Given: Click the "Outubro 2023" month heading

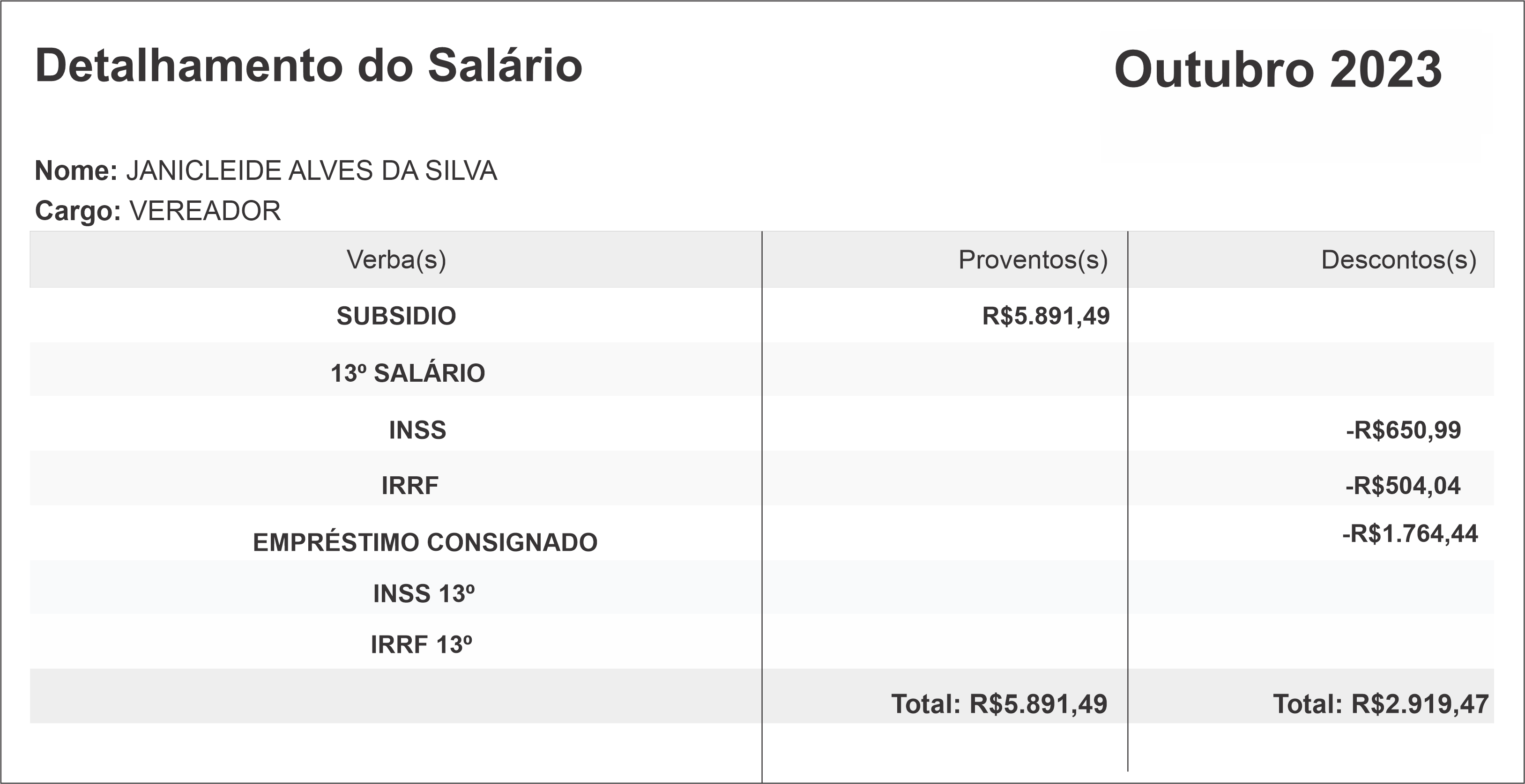Looking at the screenshot, I should pos(1278,70).
